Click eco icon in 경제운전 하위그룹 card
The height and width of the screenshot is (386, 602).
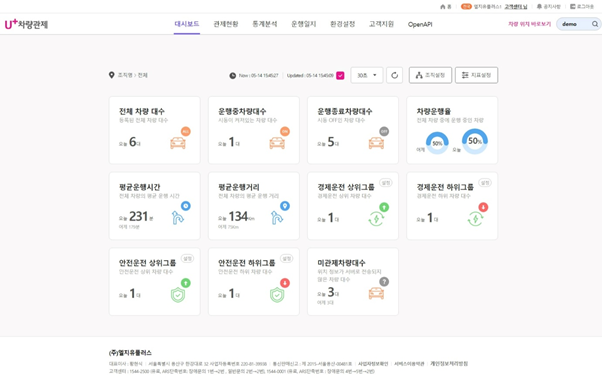click(475, 219)
